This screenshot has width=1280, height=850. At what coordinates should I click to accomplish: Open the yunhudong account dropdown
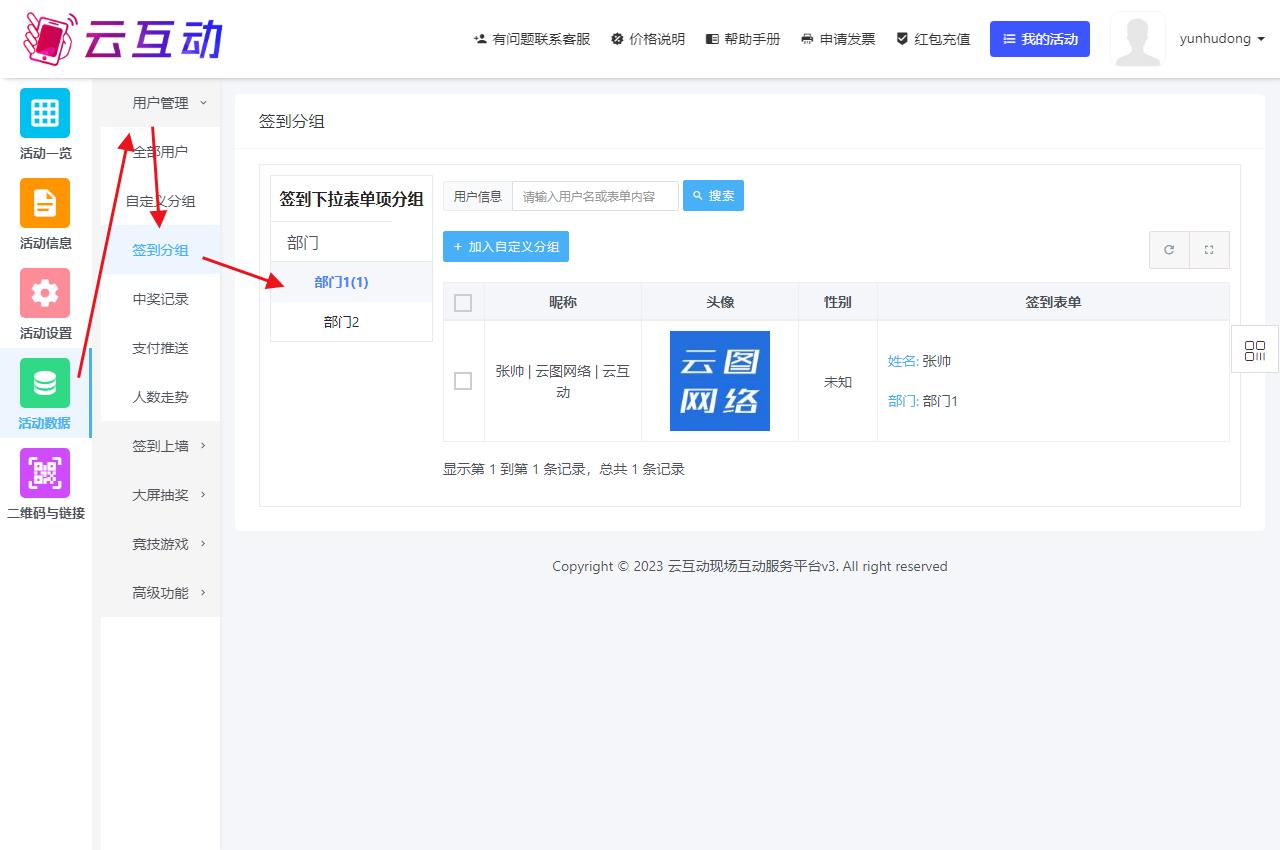click(x=1222, y=39)
